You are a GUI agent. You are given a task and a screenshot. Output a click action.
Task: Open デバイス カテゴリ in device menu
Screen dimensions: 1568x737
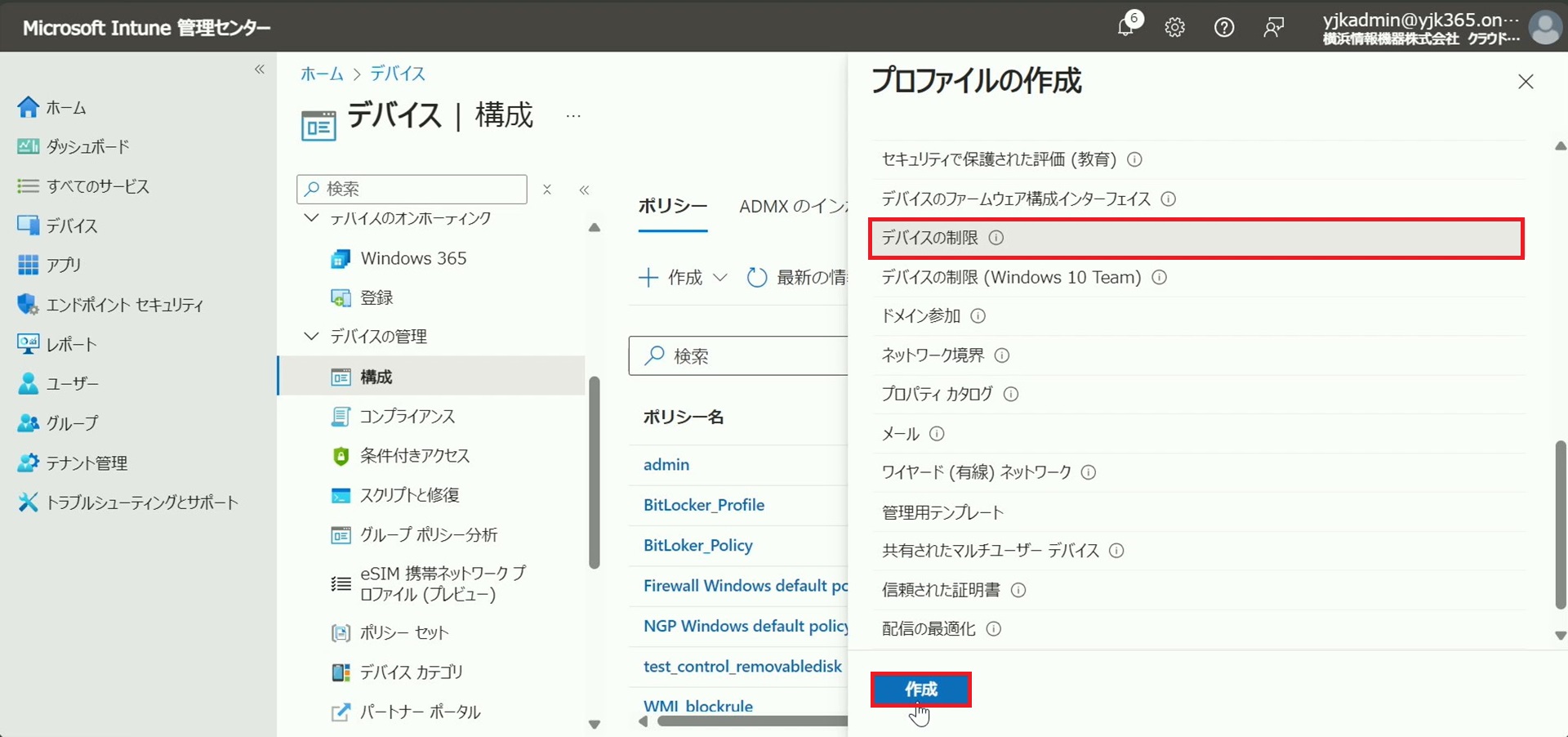397,672
